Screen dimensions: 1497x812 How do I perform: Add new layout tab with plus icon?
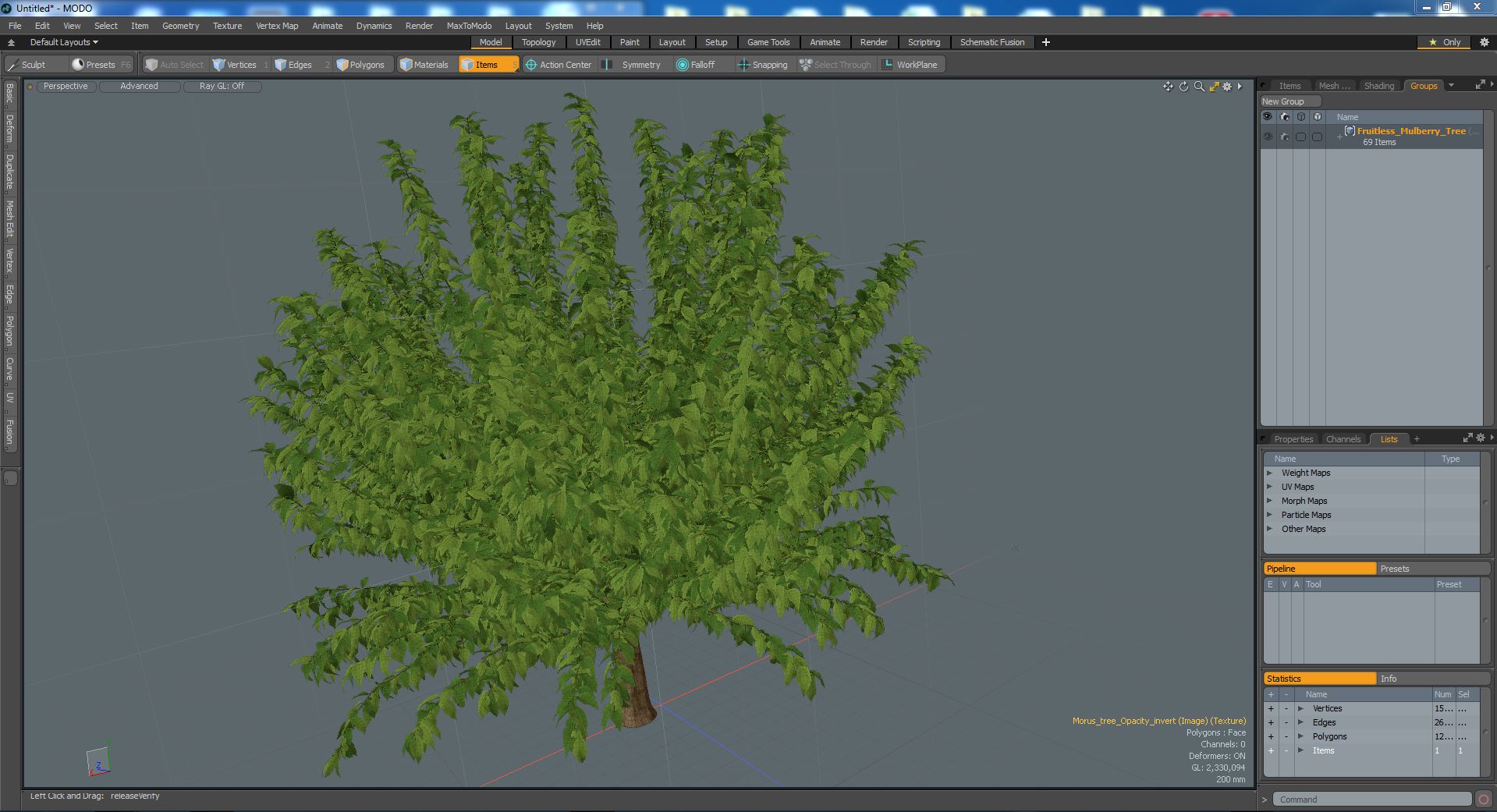coord(1046,42)
